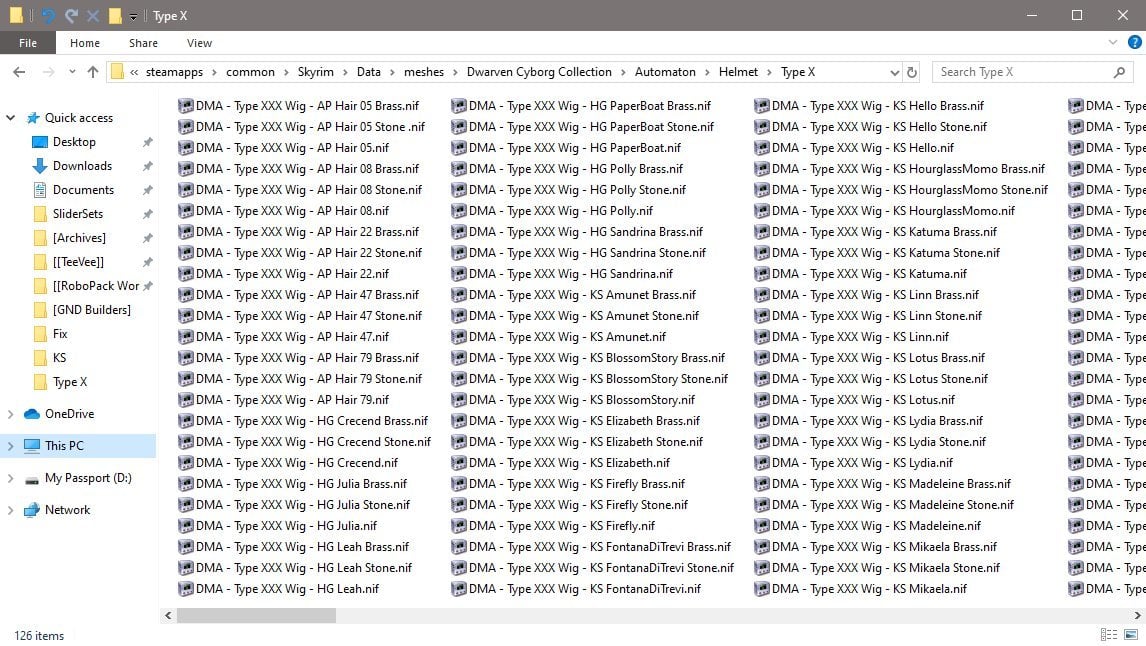Click nif icon of KS Lotus.nif
Screen dimensions: 1146x646
pyautogui.click(x=761, y=400)
